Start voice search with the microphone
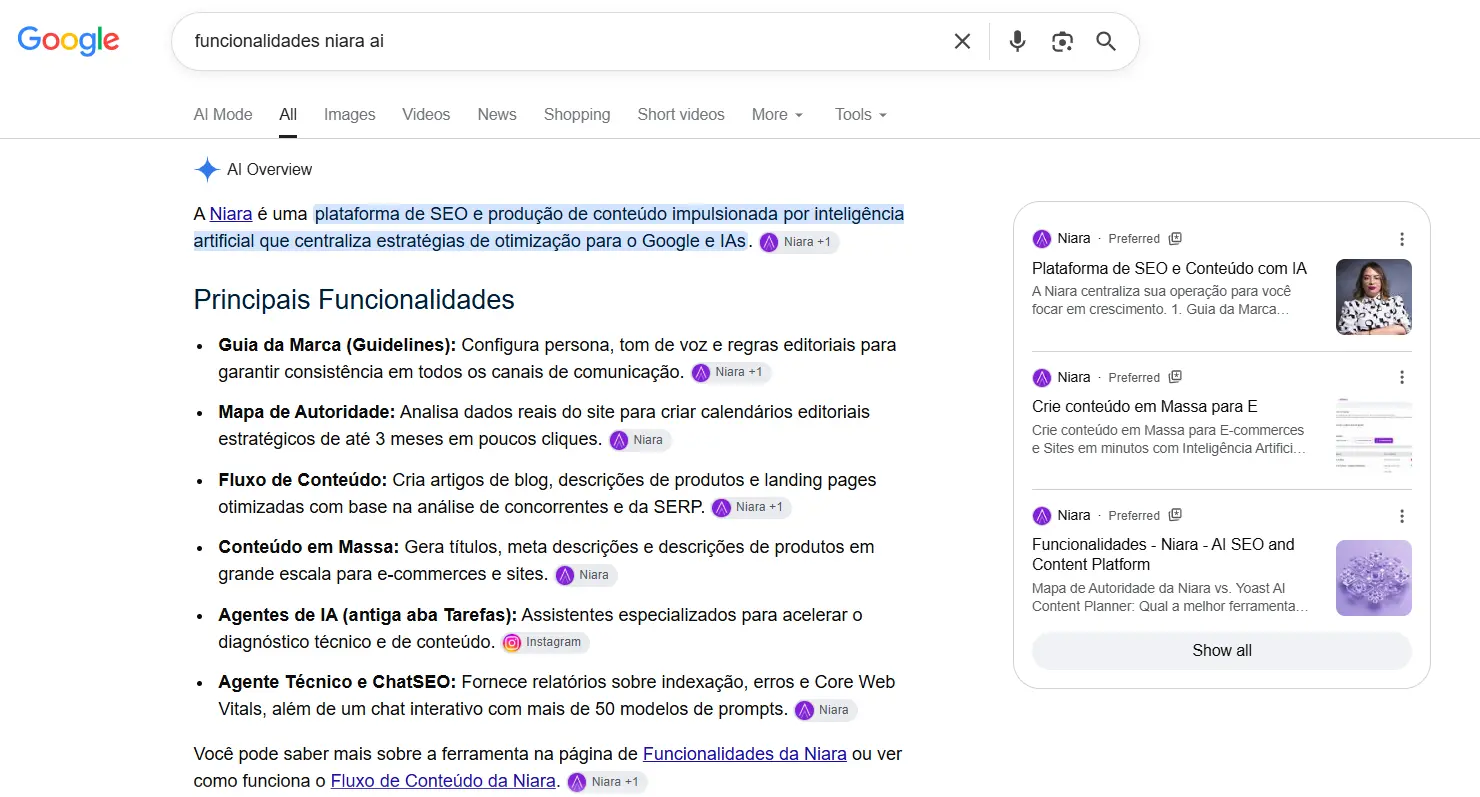Screen dimensions: 1480x797 1017,41
